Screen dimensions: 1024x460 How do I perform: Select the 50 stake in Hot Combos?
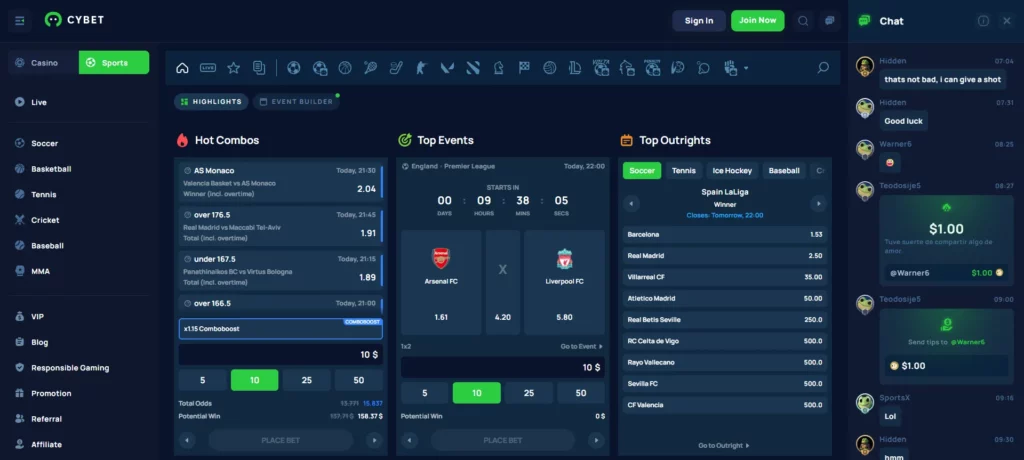pyautogui.click(x=359, y=380)
